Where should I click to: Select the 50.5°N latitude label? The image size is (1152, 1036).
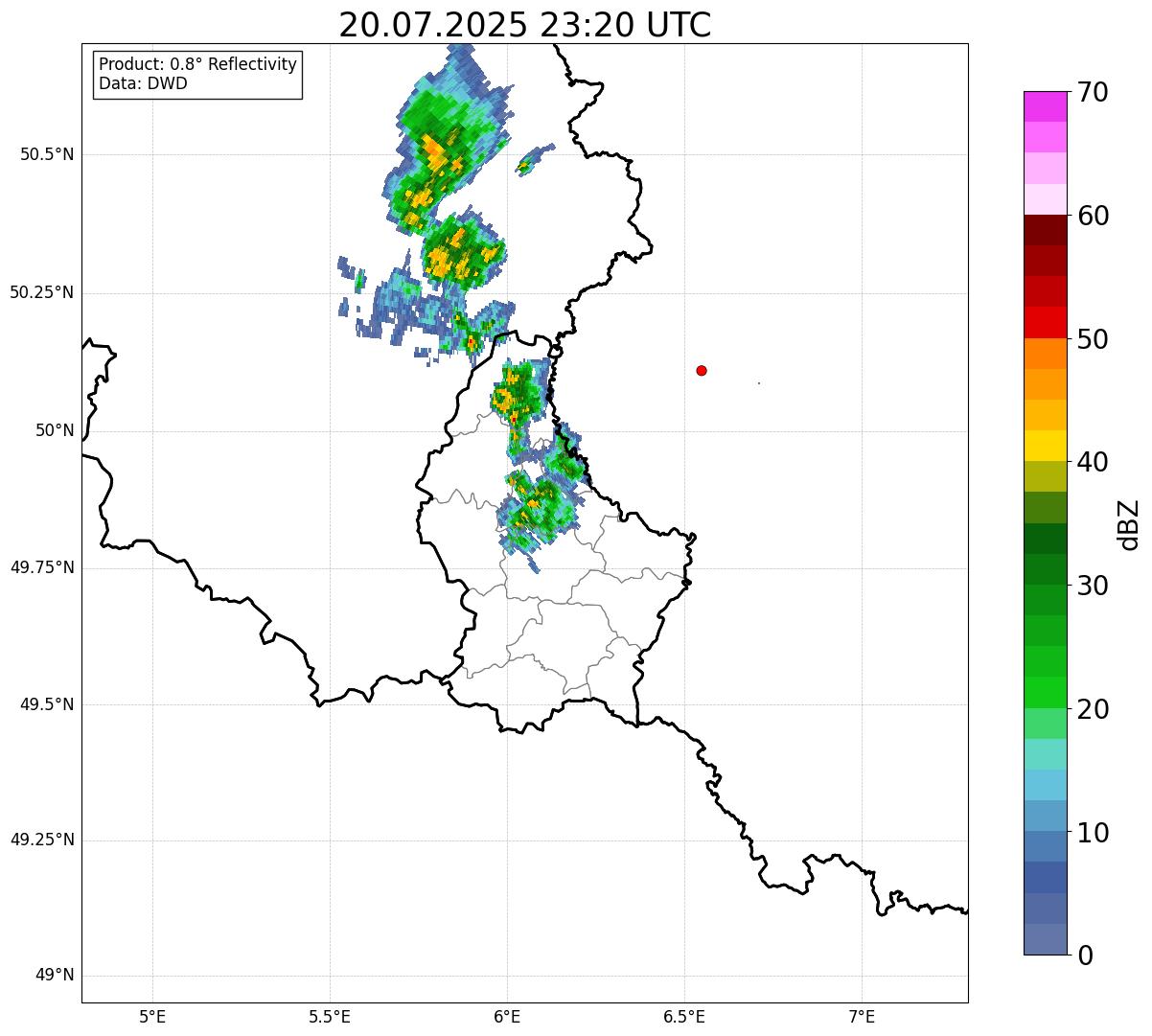[47, 154]
